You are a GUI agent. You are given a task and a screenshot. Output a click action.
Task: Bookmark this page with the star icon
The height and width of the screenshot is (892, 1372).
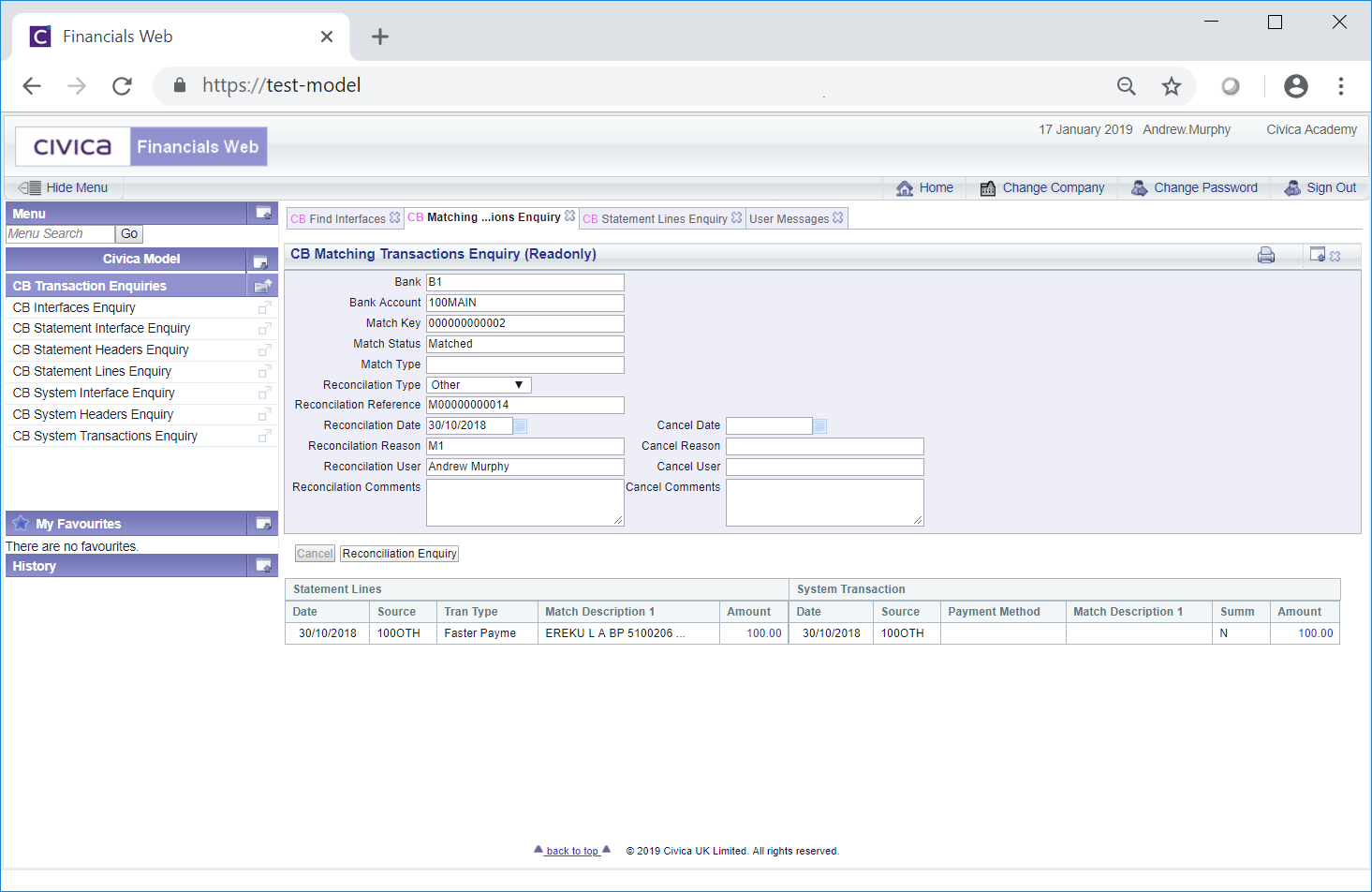pyautogui.click(x=1171, y=86)
